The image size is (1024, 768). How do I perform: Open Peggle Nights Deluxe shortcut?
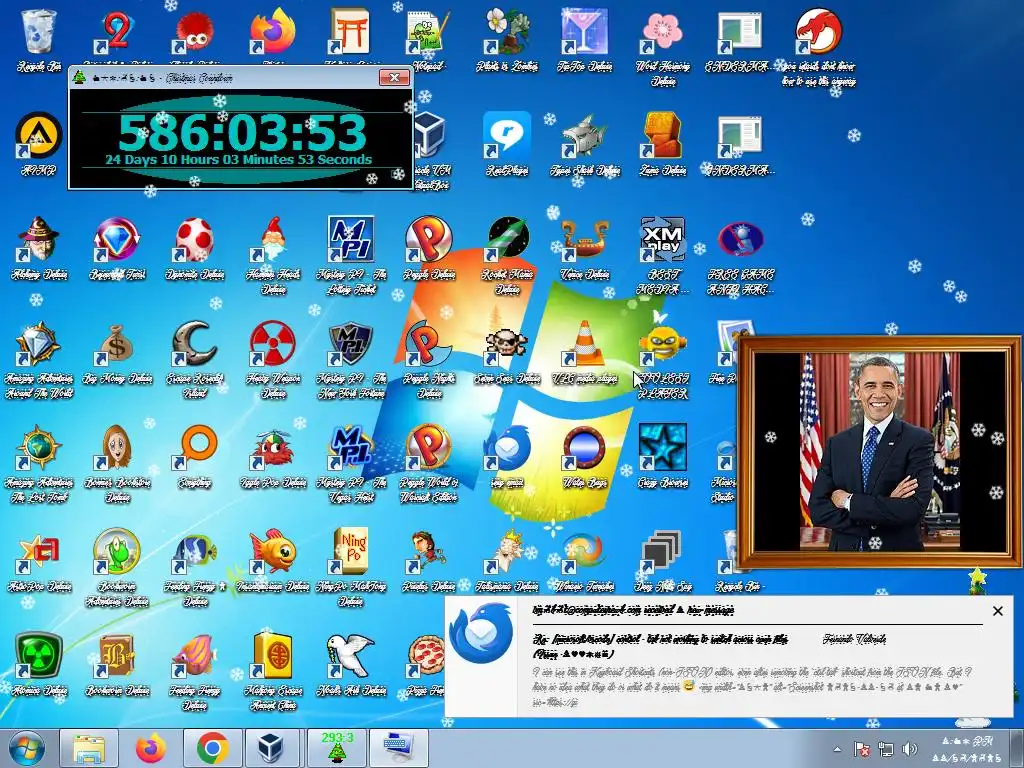point(428,344)
